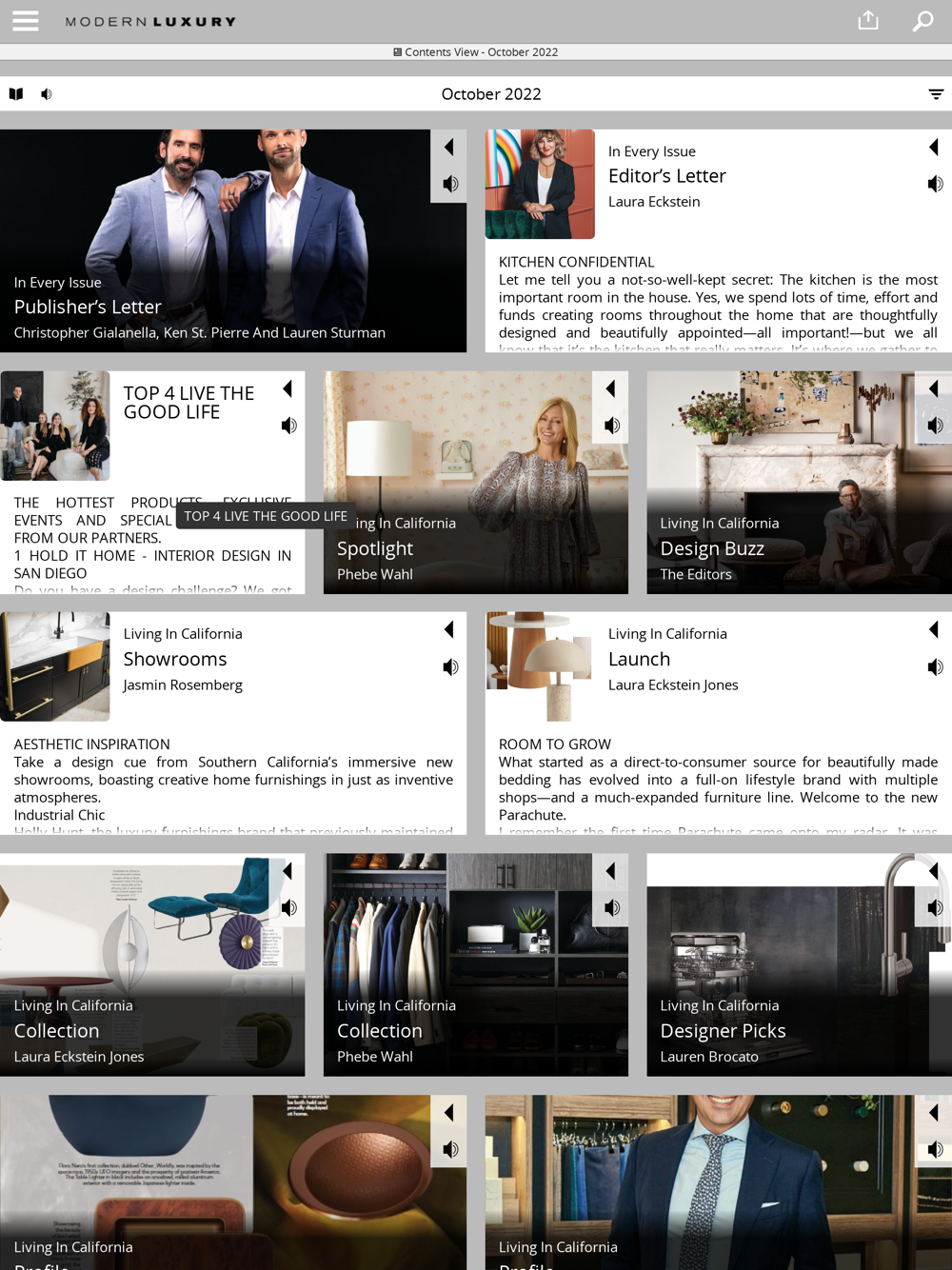Open TOP 4 LIVE THE GOOD LIFE thumbnail
952x1270 pixels.
tap(55, 426)
